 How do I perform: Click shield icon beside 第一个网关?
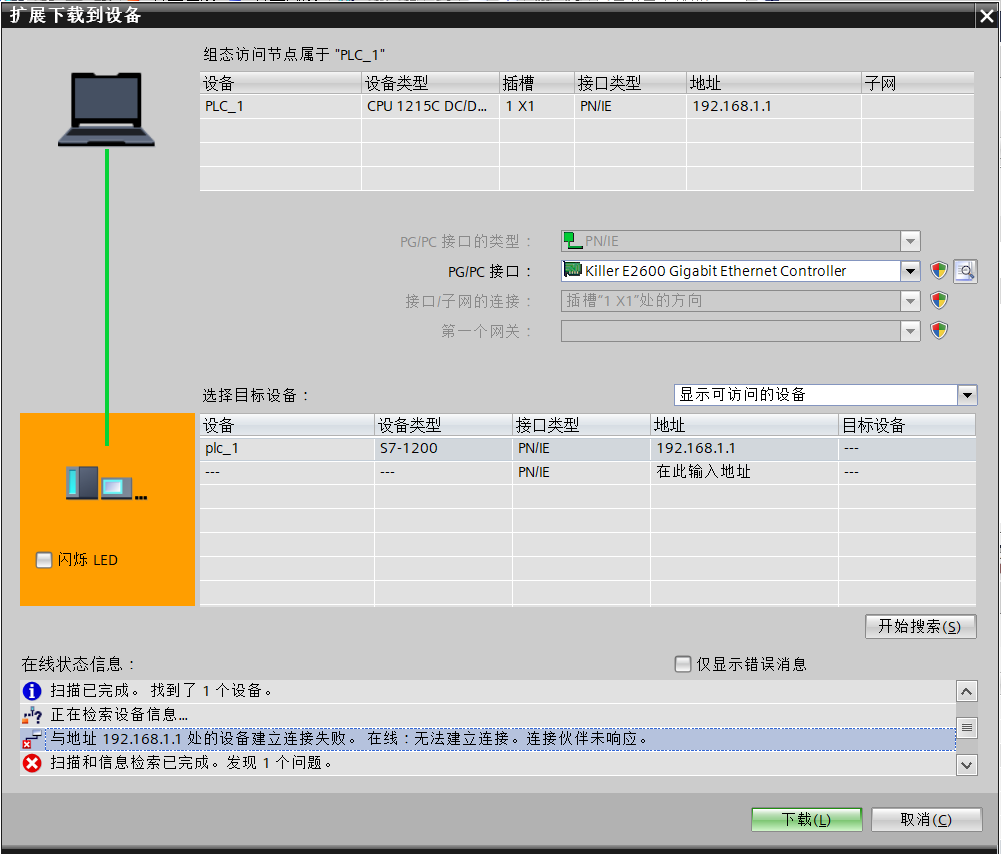pyautogui.click(x=938, y=331)
